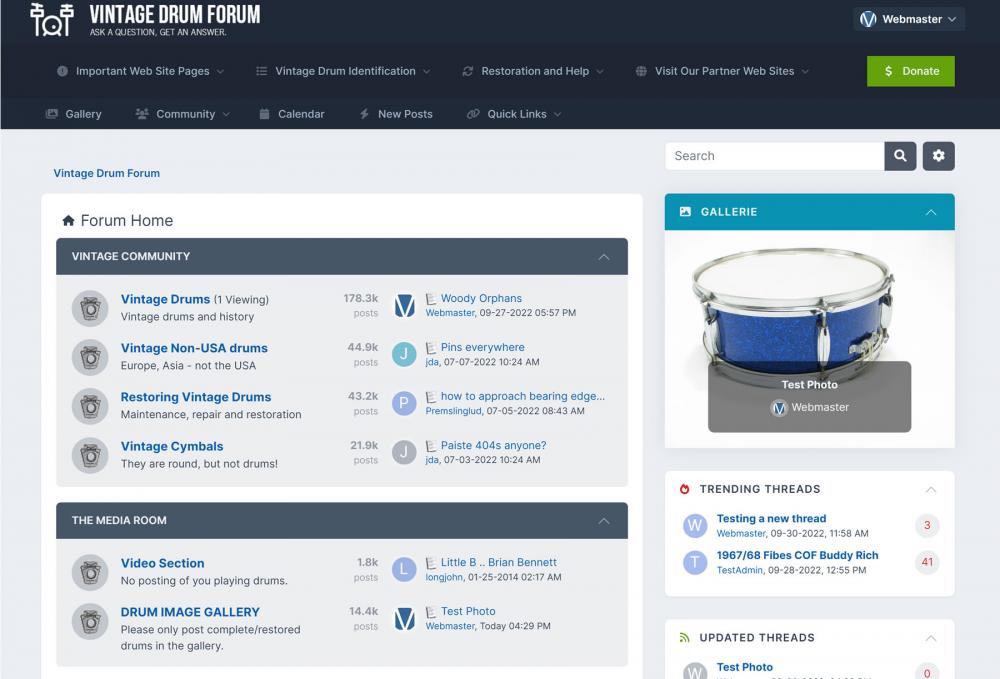Screen dimensions: 1000x679
Task: Expand Vintage Drum Identification menu
Action: 344,71
